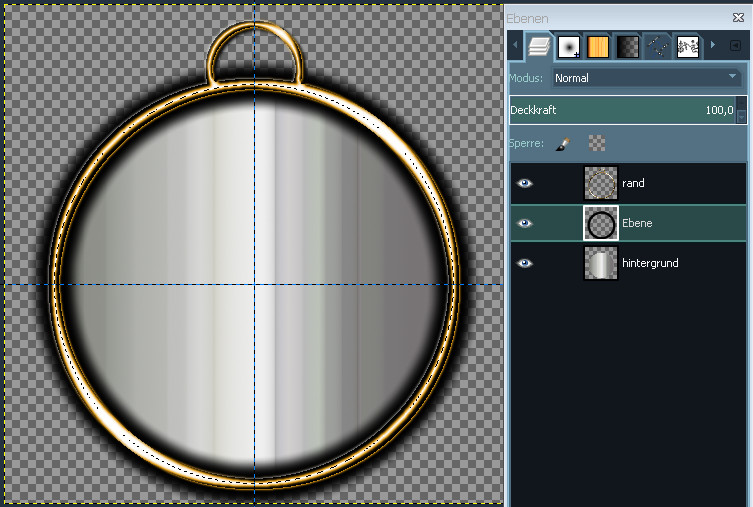Close the Ebenen dock panel
The width and height of the screenshot is (753, 507).
coord(739,18)
